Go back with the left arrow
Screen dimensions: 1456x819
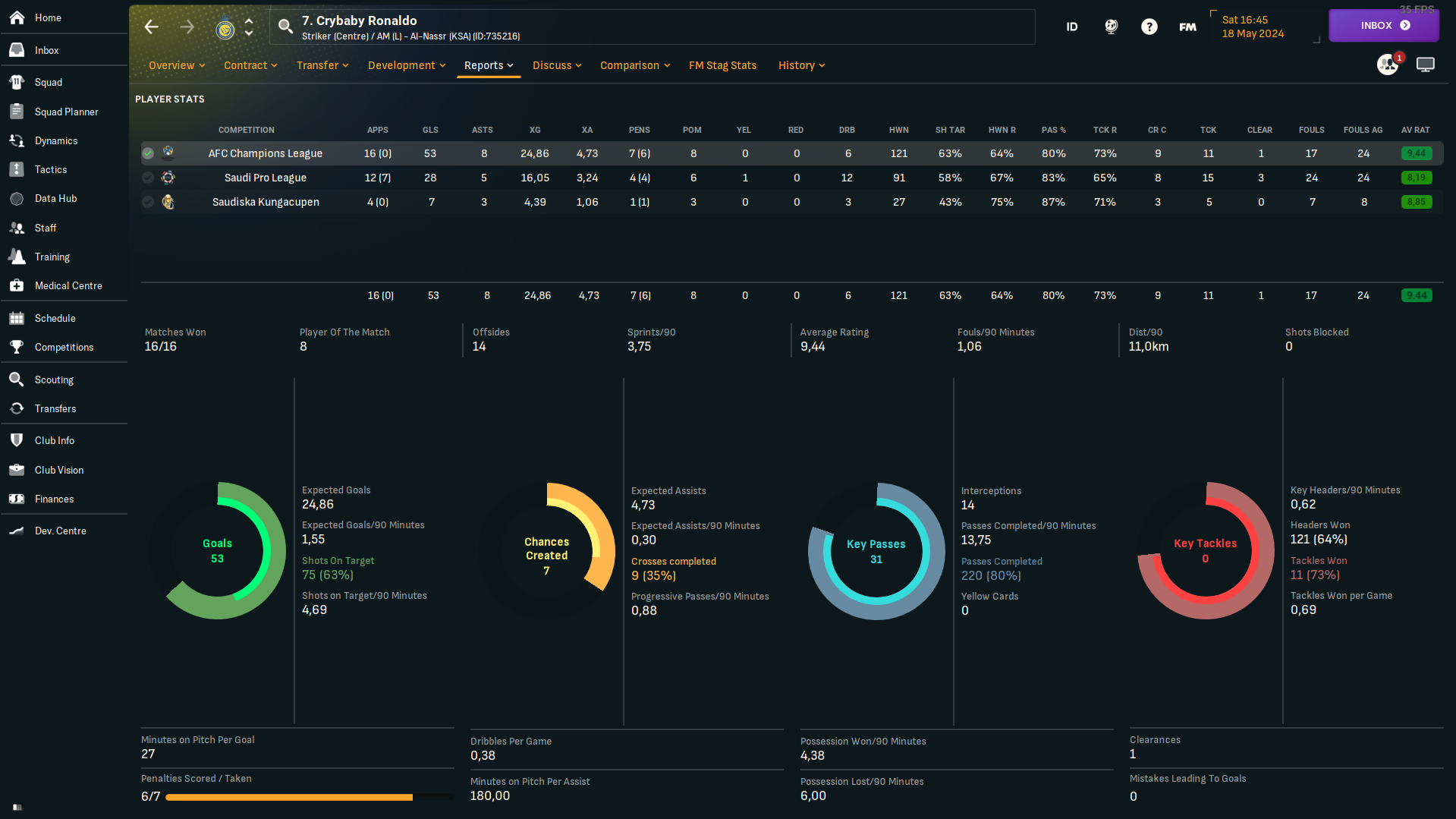152,27
